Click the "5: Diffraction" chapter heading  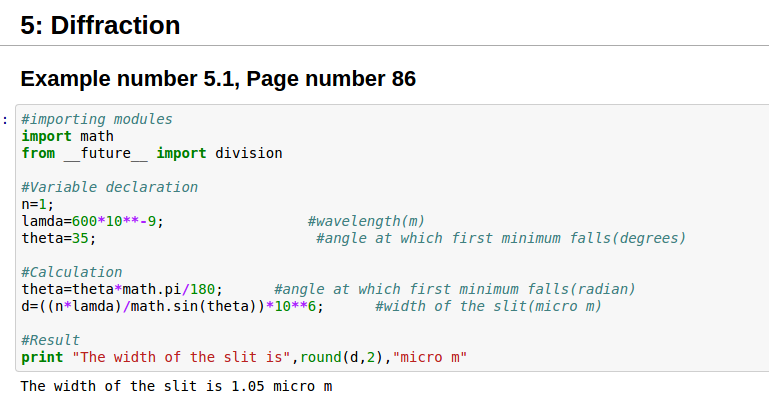point(100,25)
